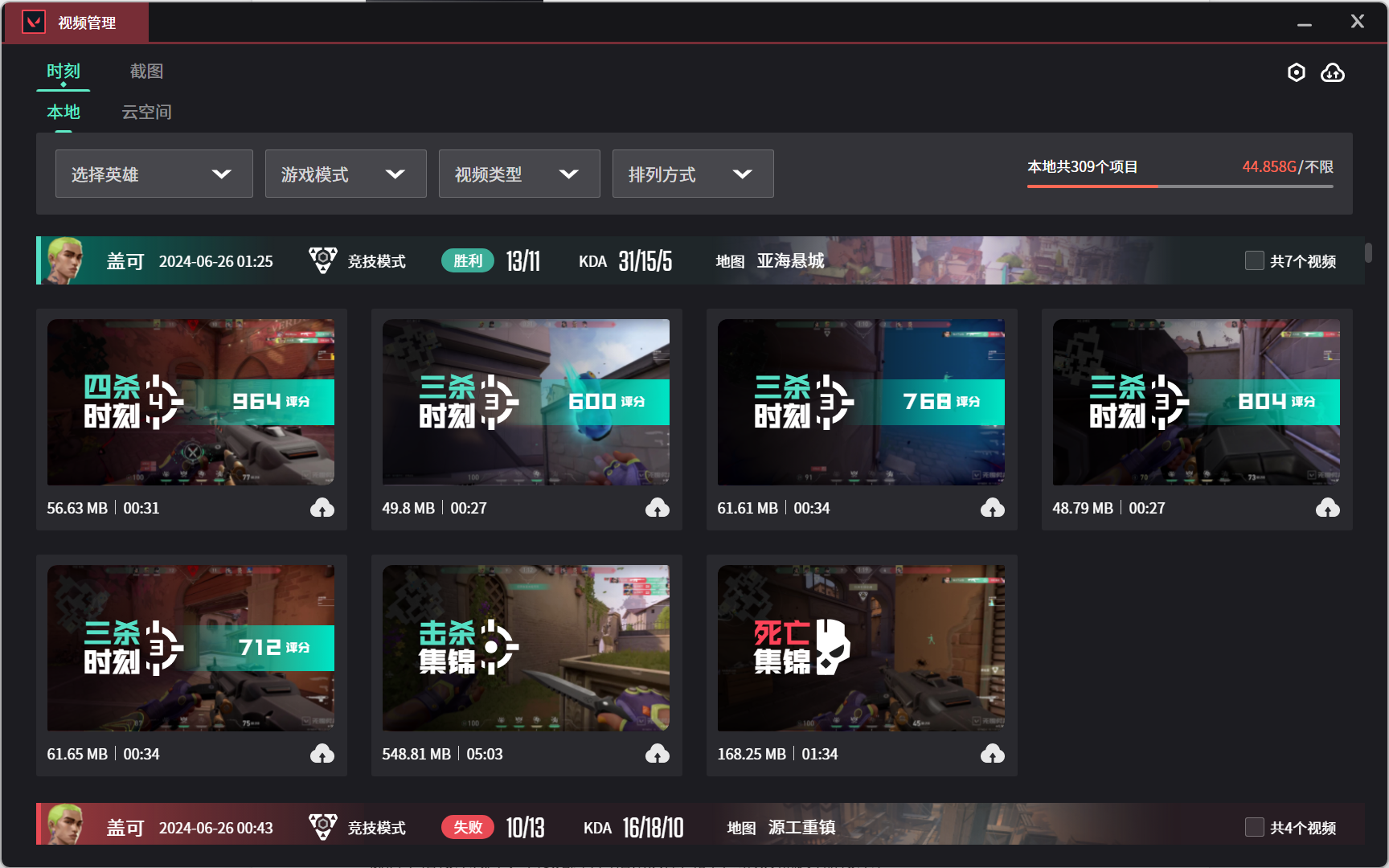The width and height of the screenshot is (1389, 868).
Task: Click the agent avatar in the 01:25 match
Action: pyautogui.click(x=65, y=260)
